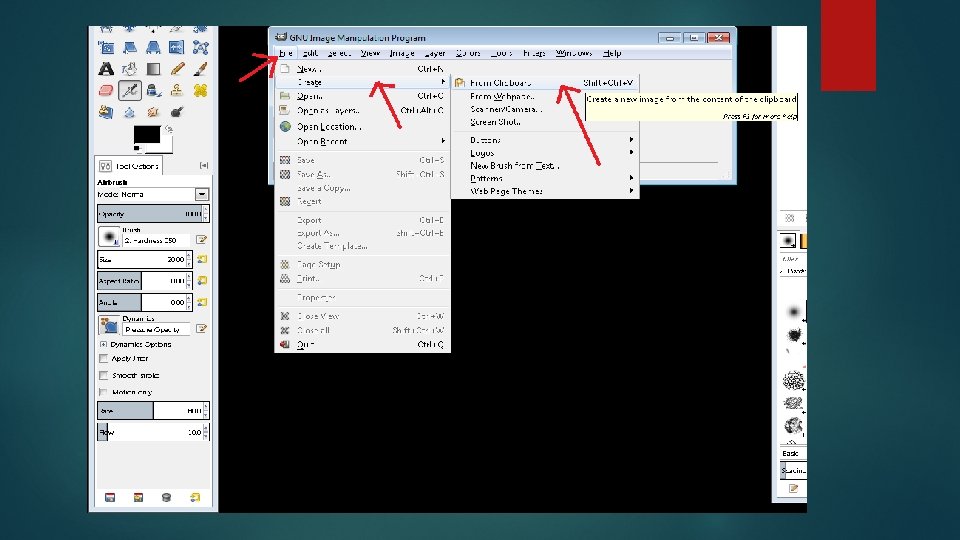Screen dimensions: 960x540
Task: Select the Blur/Sharpen tool
Action: coord(130,112)
